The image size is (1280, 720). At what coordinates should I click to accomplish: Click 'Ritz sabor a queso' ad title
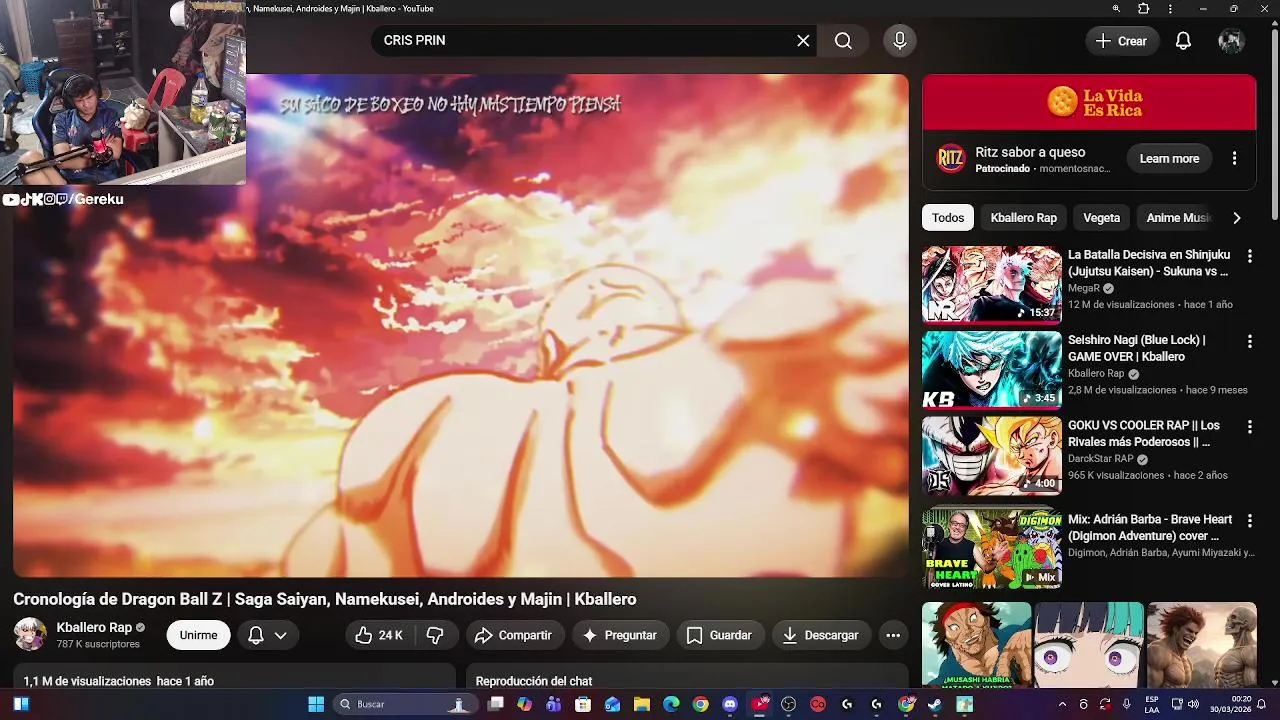click(1030, 152)
